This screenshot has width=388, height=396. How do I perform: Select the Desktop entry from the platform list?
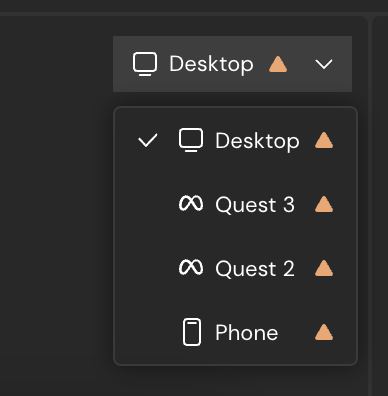(x=236, y=140)
